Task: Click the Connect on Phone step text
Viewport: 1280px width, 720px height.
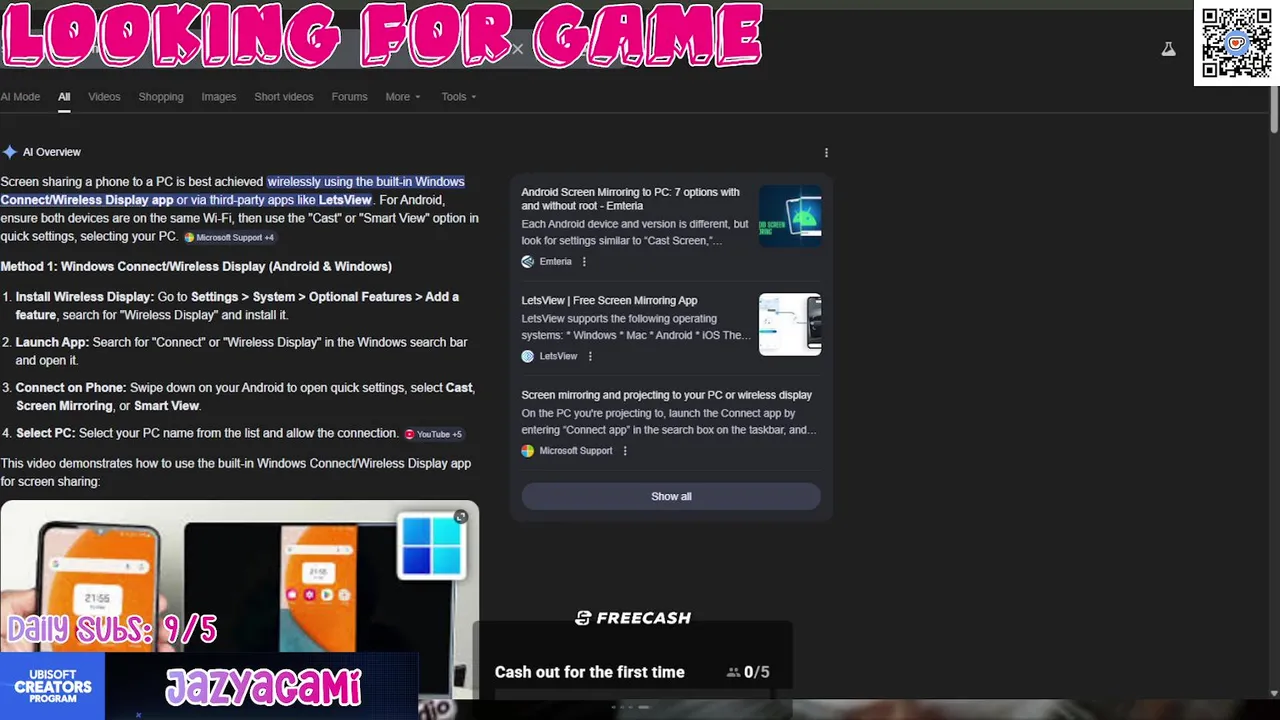Action: tap(245, 397)
